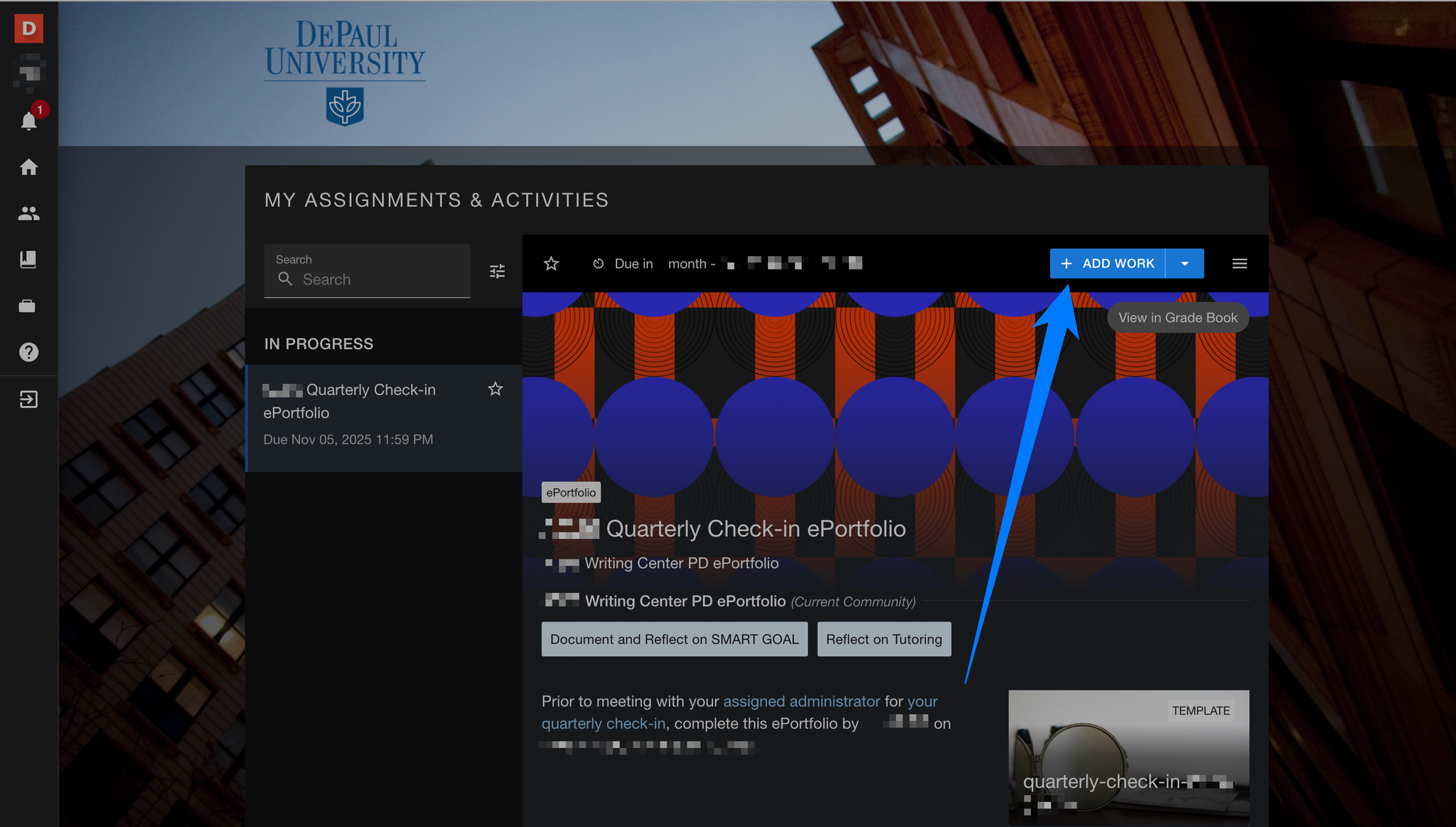Click the Add Work button
The width and height of the screenshot is (1456, 827).
1108,264
